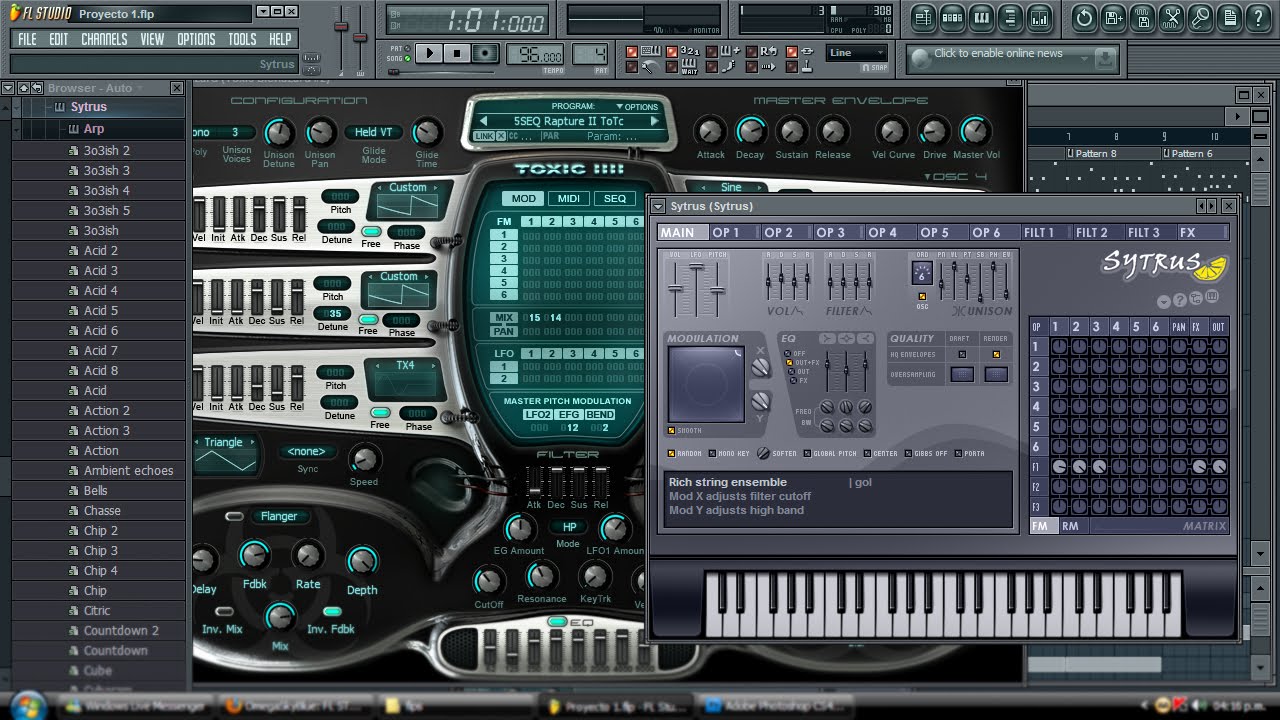Open the FILE menu
This screenshot has height=720, width=1280.
tap(27, 39)
